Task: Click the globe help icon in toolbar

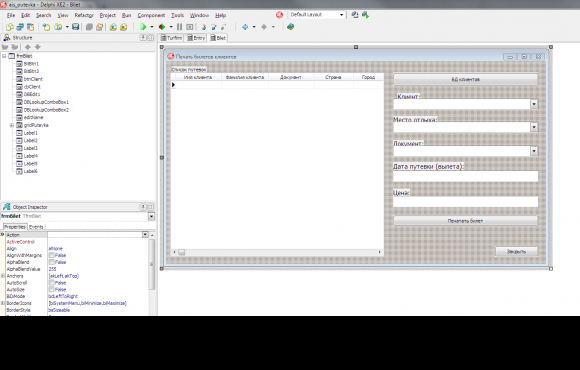Action: (x=291, y=27)
